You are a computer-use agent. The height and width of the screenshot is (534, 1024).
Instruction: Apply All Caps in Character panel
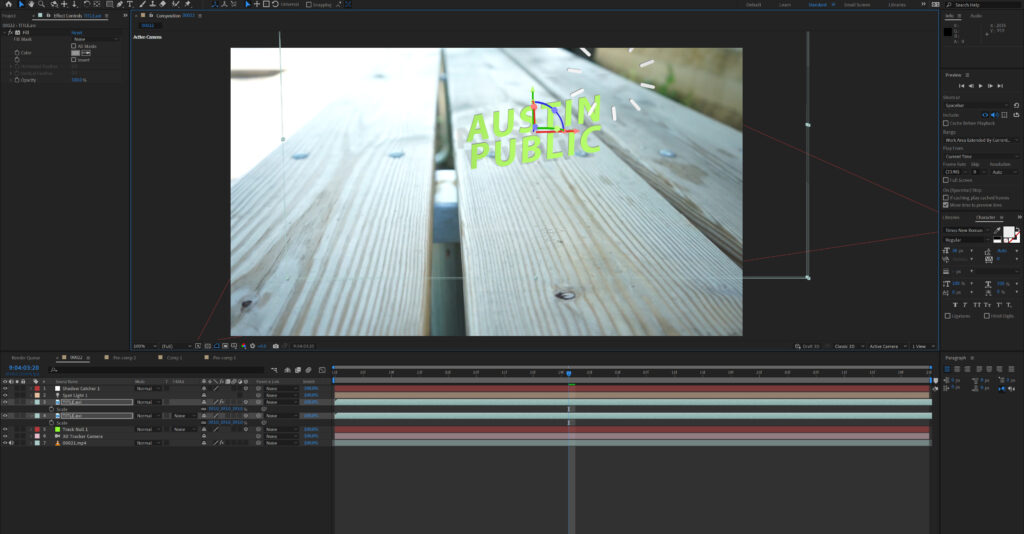coord(977,305)
